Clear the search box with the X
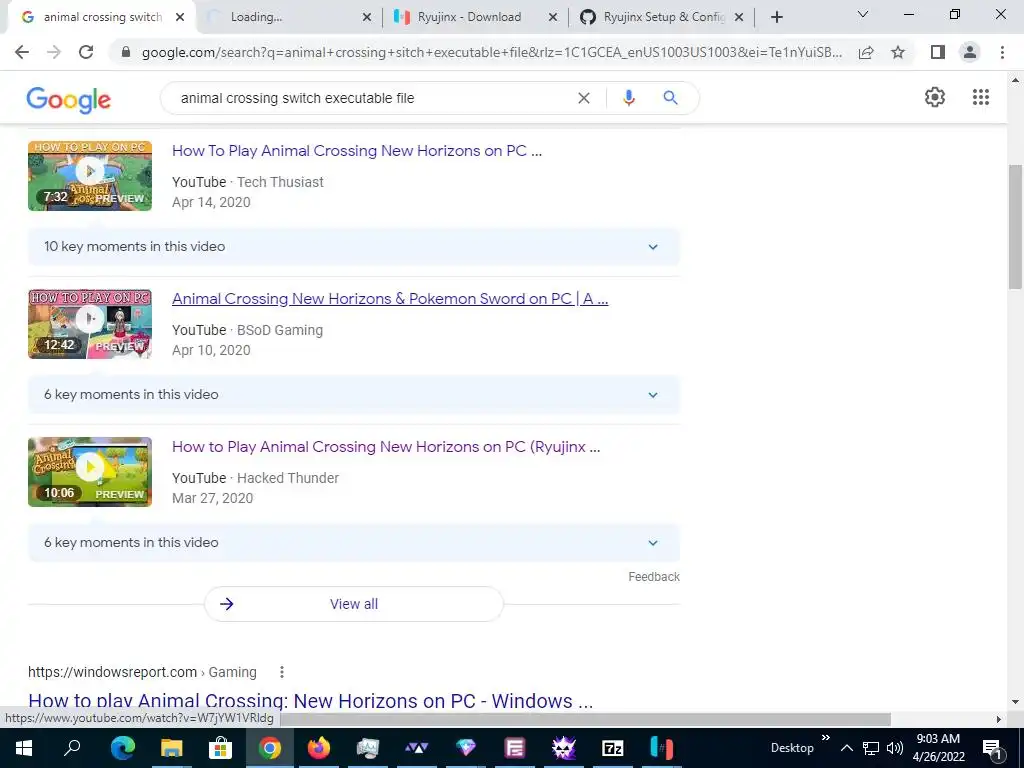Viewport: 1024px width, 768px height. pyautogui.click(x=584, y=98)
